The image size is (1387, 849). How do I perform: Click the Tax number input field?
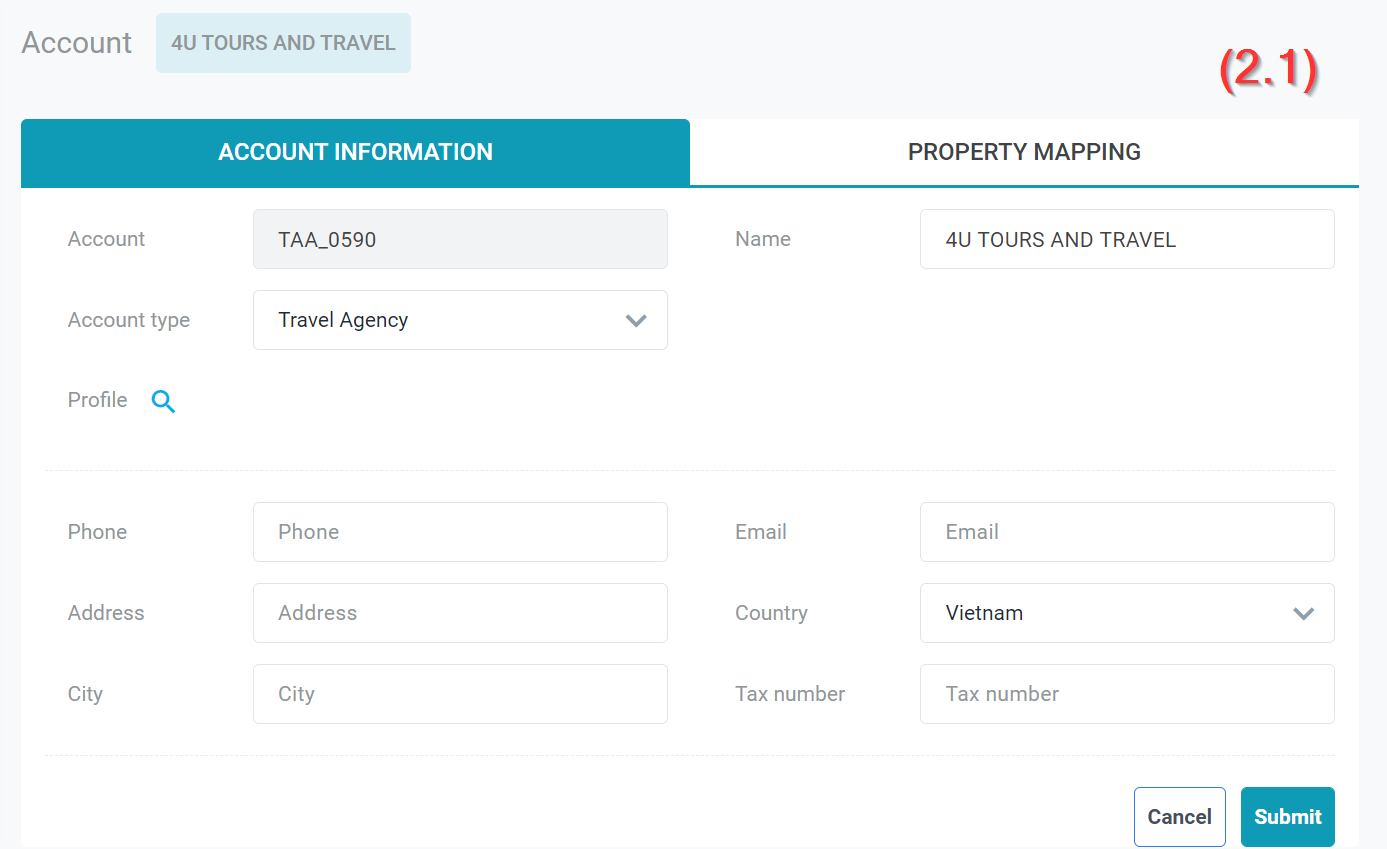[x=1126, y=694]
